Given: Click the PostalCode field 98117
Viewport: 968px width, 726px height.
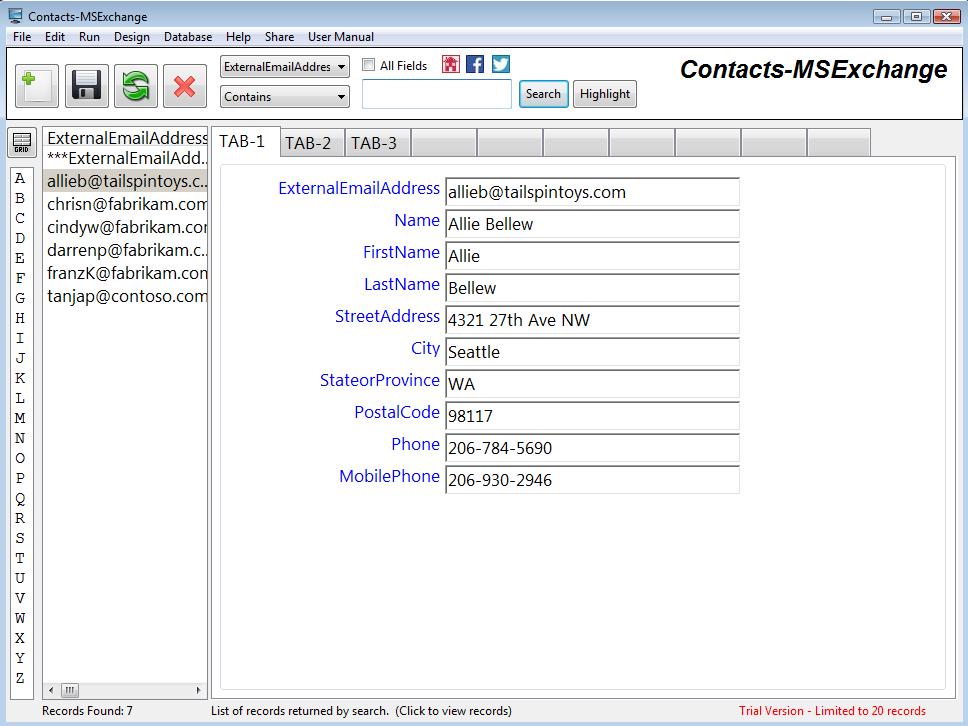Looking at the screenshot, I should pos(592,415).
